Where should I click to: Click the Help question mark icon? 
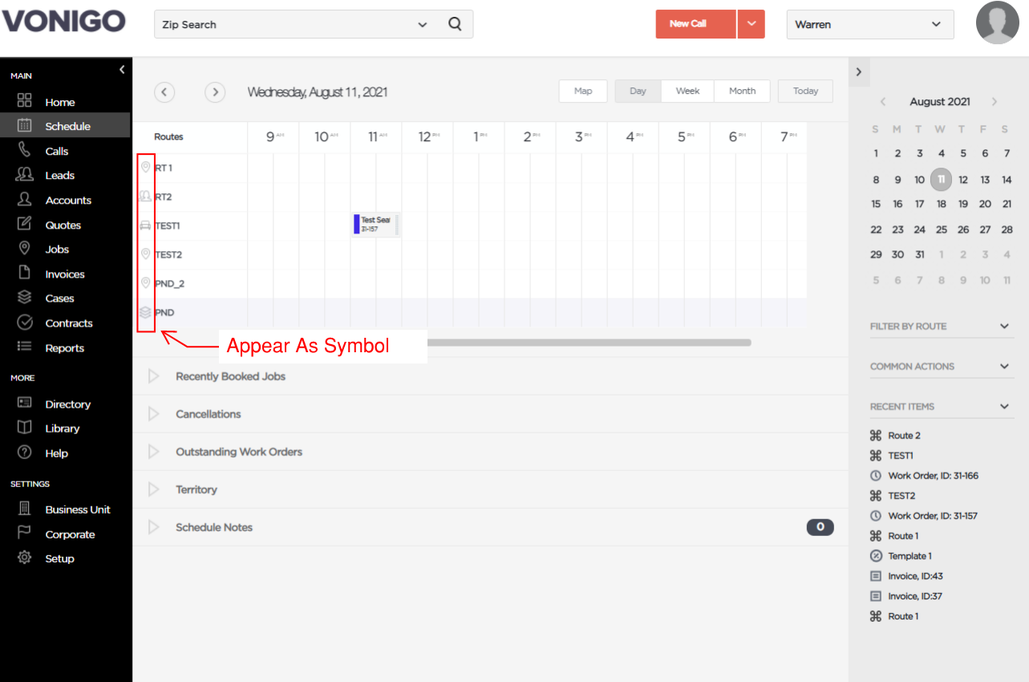click(x=24, y=452)
